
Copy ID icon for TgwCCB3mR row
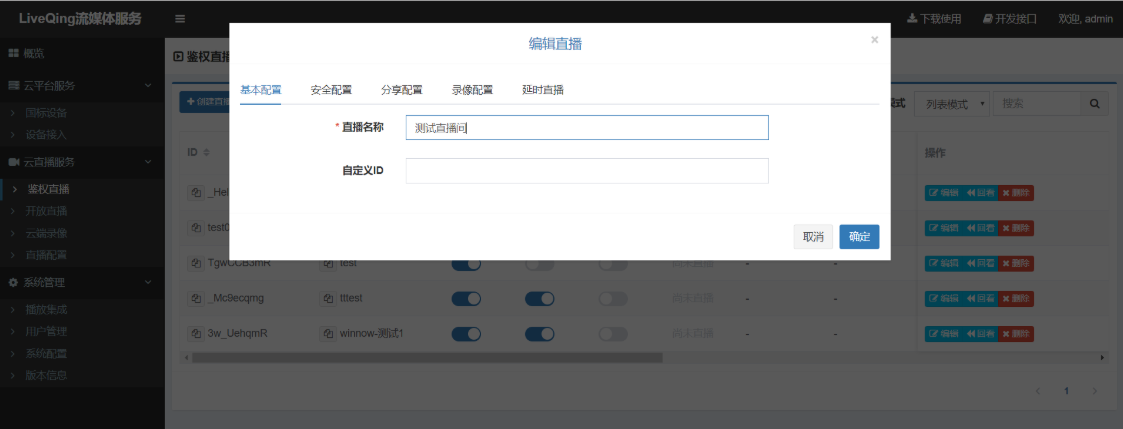coord(196,263)
